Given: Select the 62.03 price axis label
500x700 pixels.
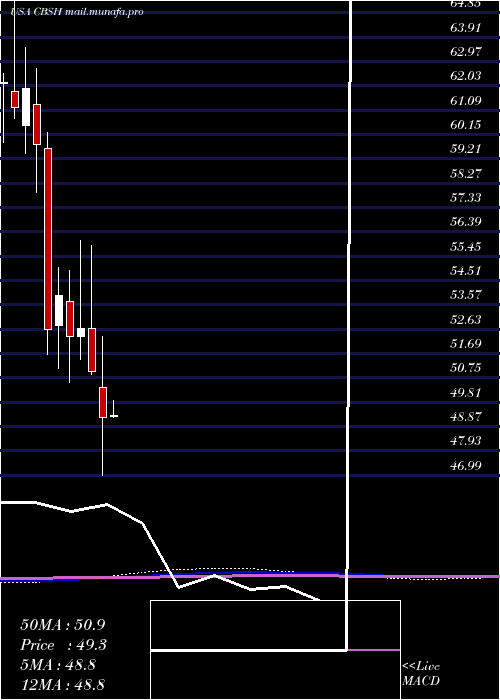Looking at the screenshot, I should pyautogui.click(x=467, y=76).
